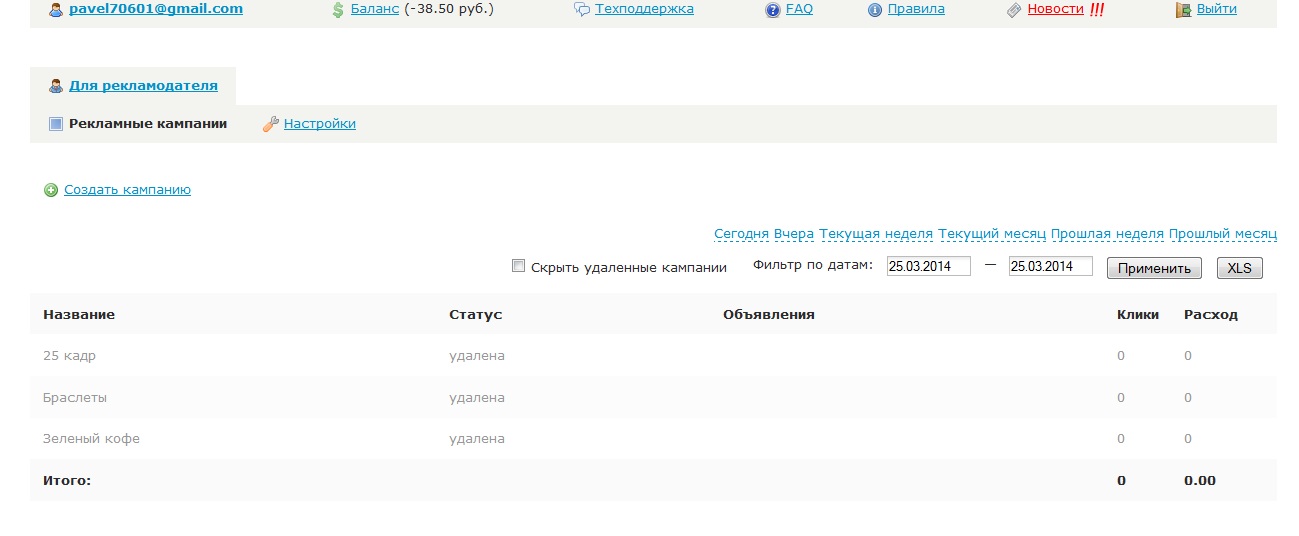This screenshot has height=536, width=1299.
Task: Click the Итого: total row label
Action: (x=67, y=481)
